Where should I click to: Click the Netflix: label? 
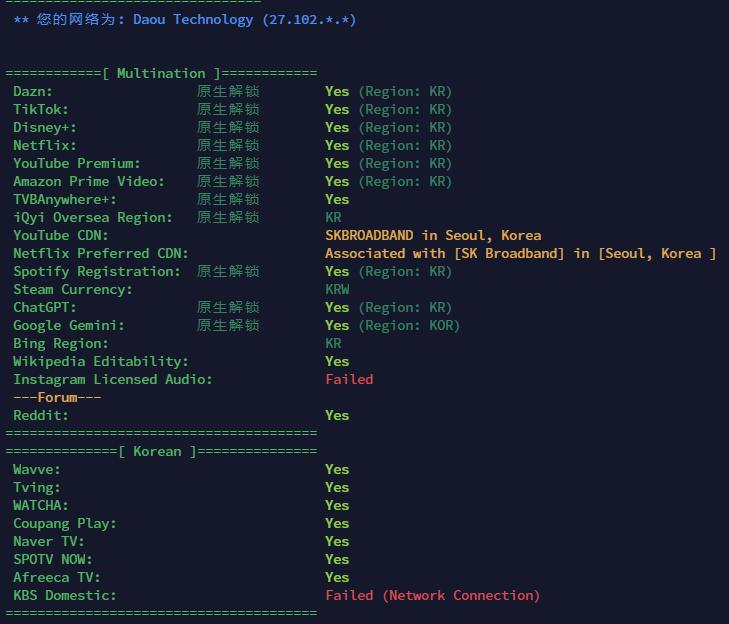coord(45,146)
